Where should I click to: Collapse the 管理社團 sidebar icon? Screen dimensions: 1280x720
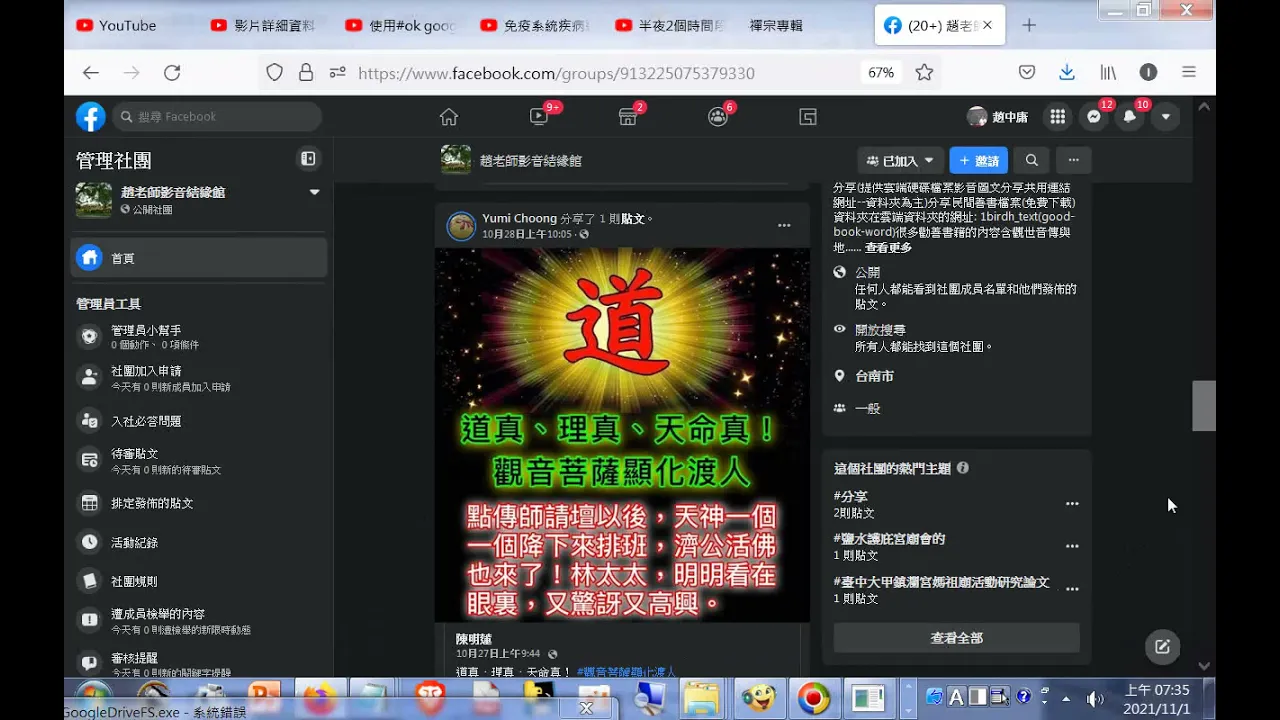point(308,159)
